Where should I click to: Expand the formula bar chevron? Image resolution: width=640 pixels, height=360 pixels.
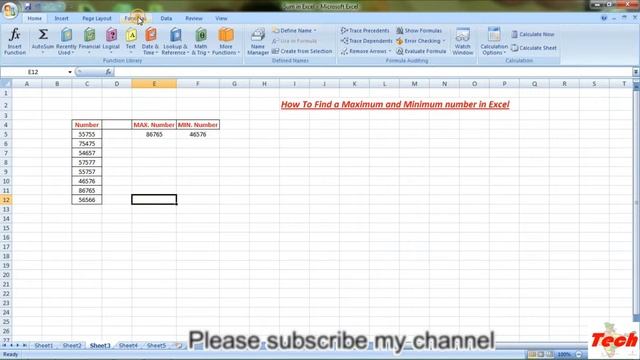(x=636, y=72)
